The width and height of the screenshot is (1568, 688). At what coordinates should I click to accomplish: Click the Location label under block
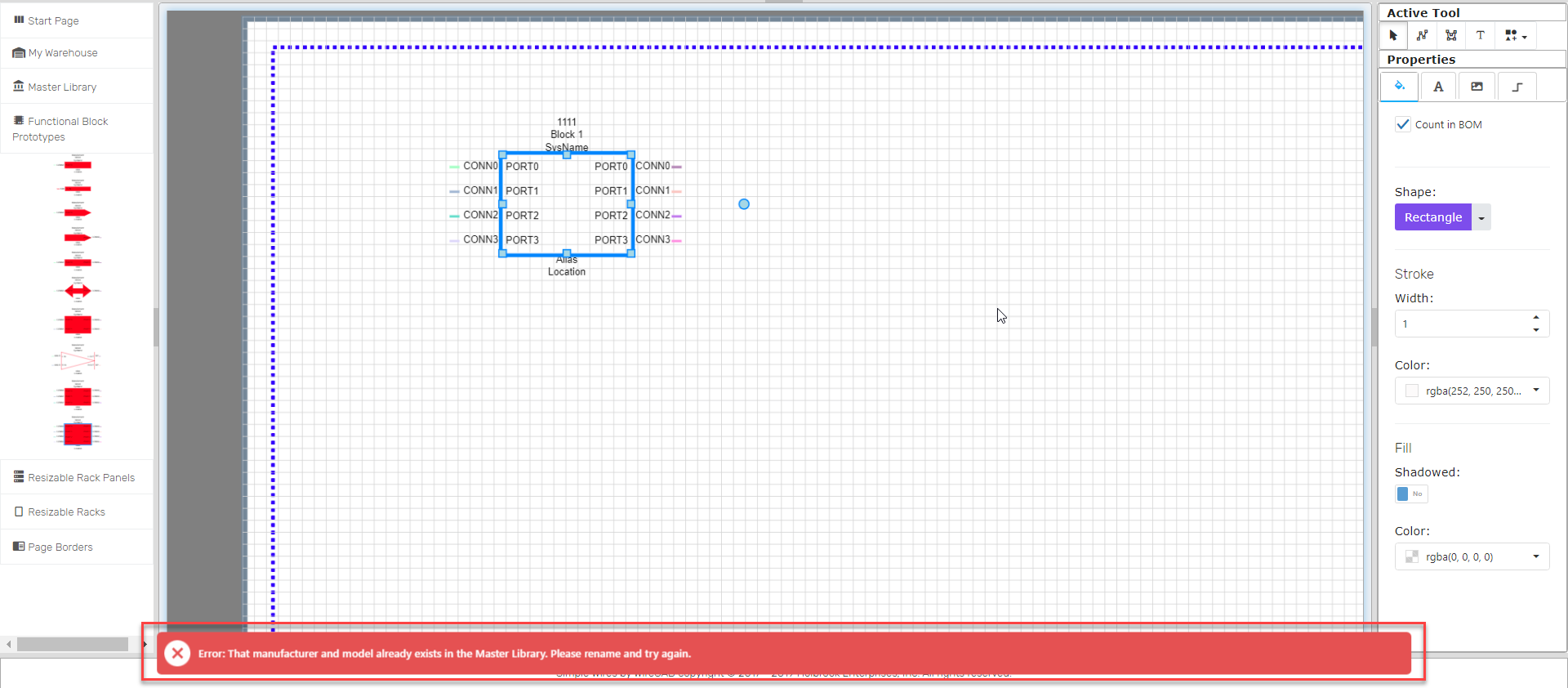(567, 272)
